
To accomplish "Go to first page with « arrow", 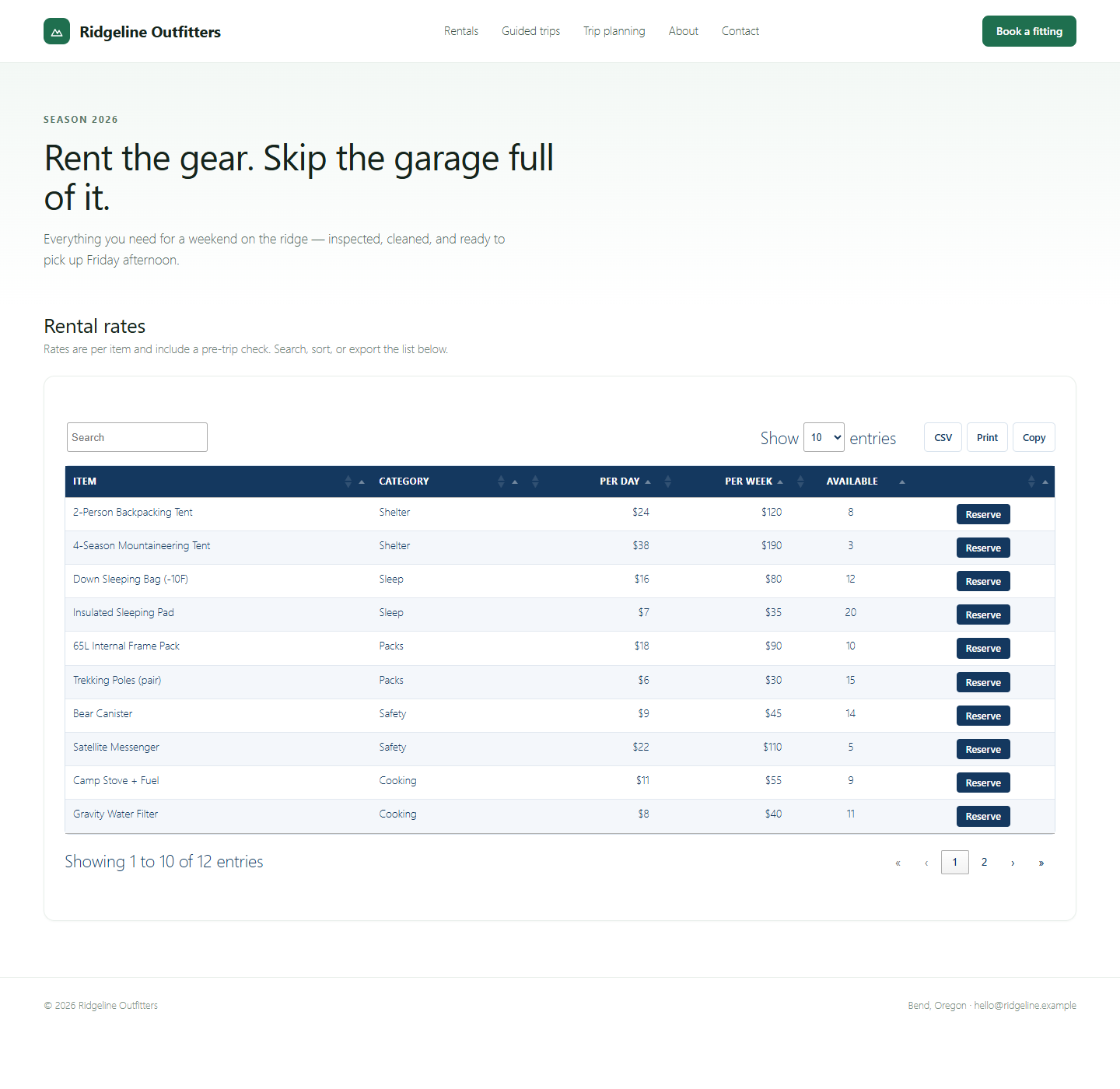I will coord(898,863).
